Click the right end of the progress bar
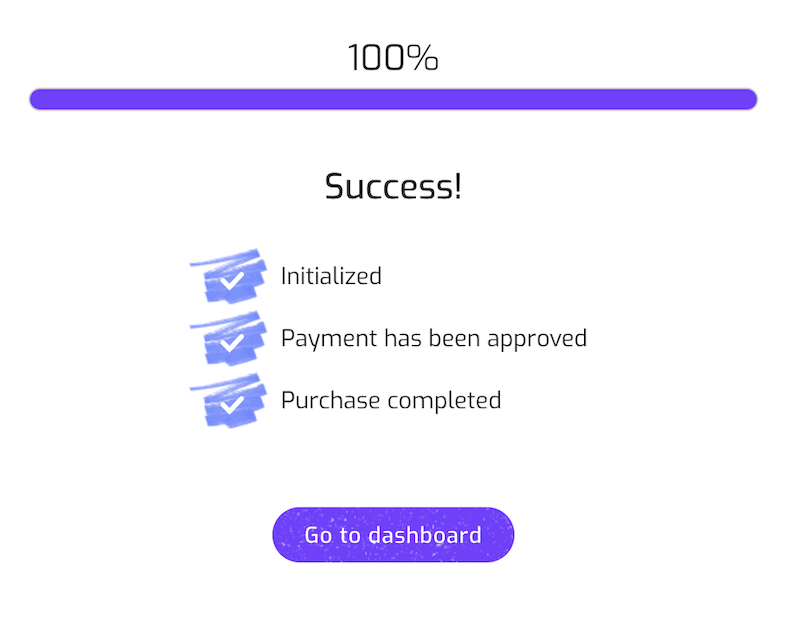This screenshot has height=621, width=800. click(x=746, y=99)
